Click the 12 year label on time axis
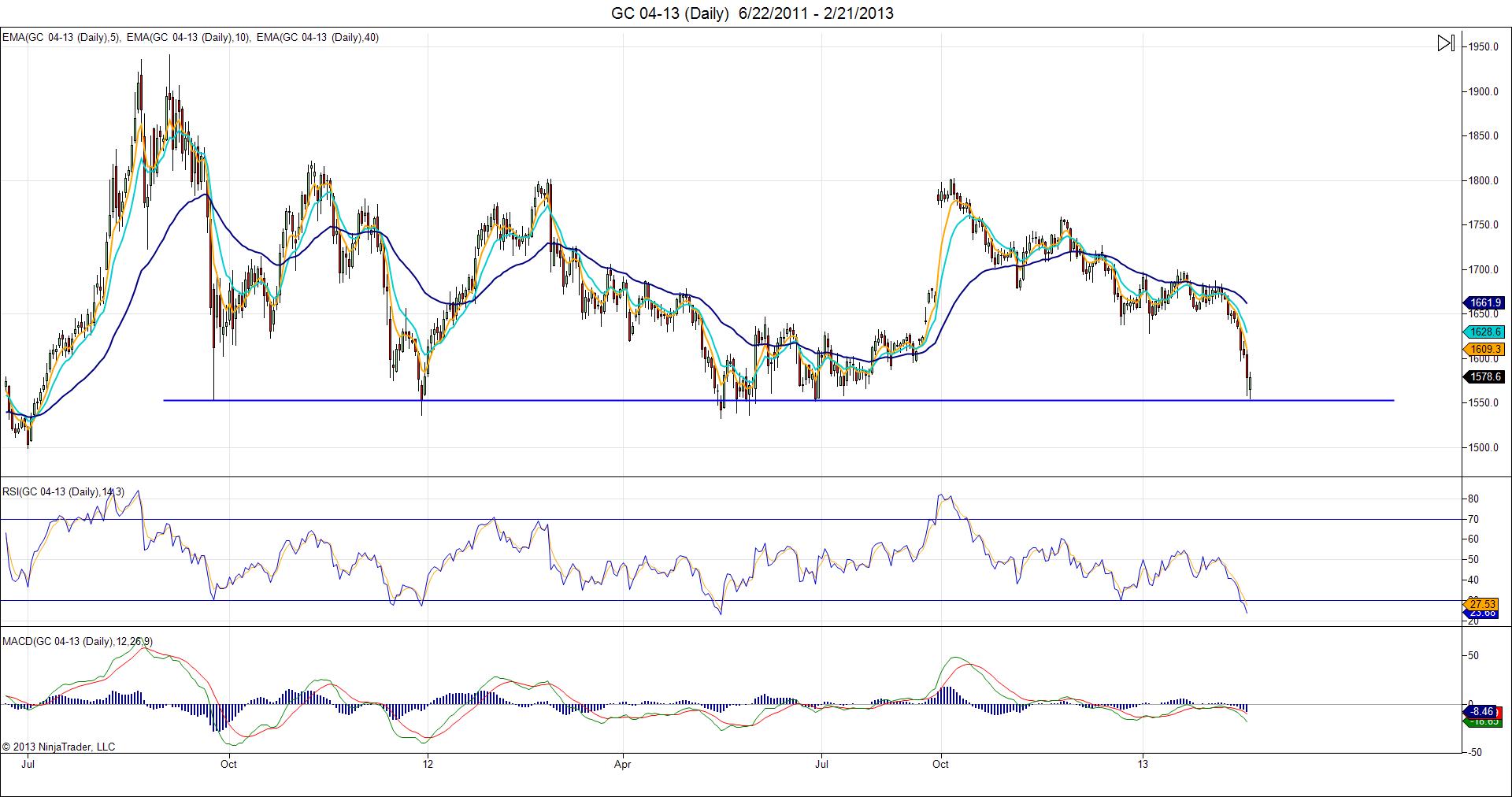This screenshot has height=797, width=1512. pos(427,764)
